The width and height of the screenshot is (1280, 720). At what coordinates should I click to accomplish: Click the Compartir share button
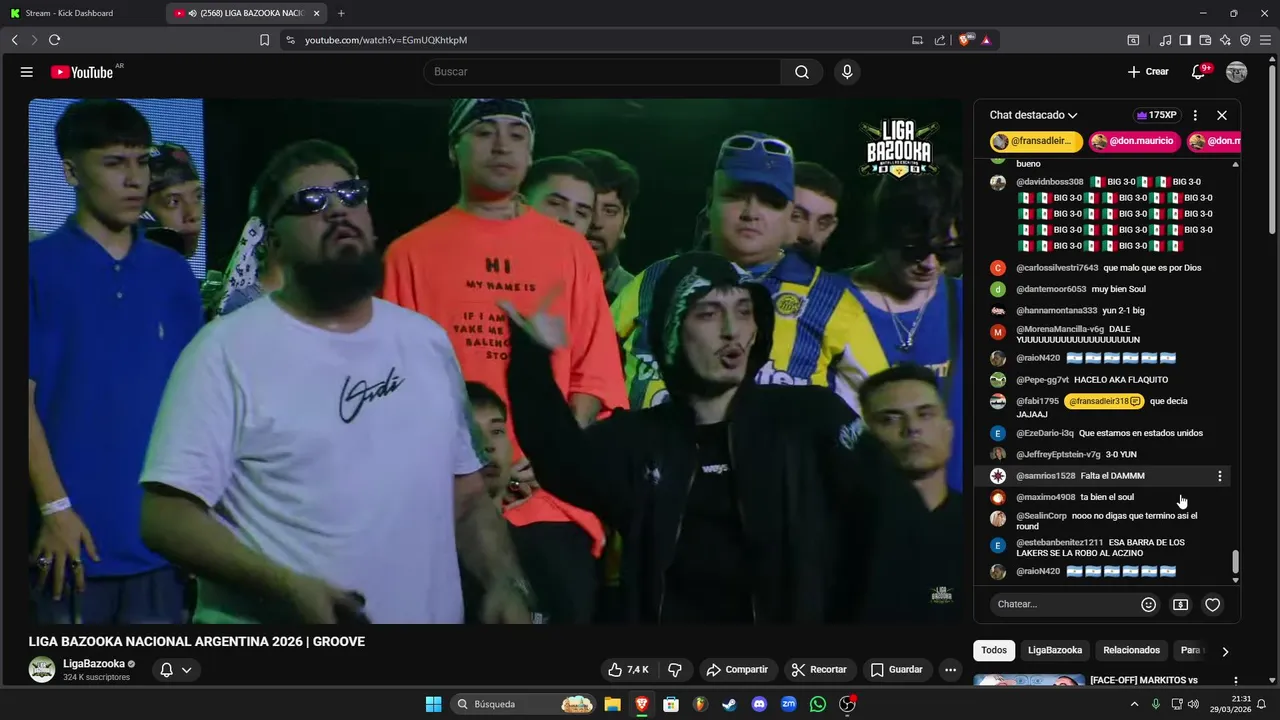click(x=737, y=670)
